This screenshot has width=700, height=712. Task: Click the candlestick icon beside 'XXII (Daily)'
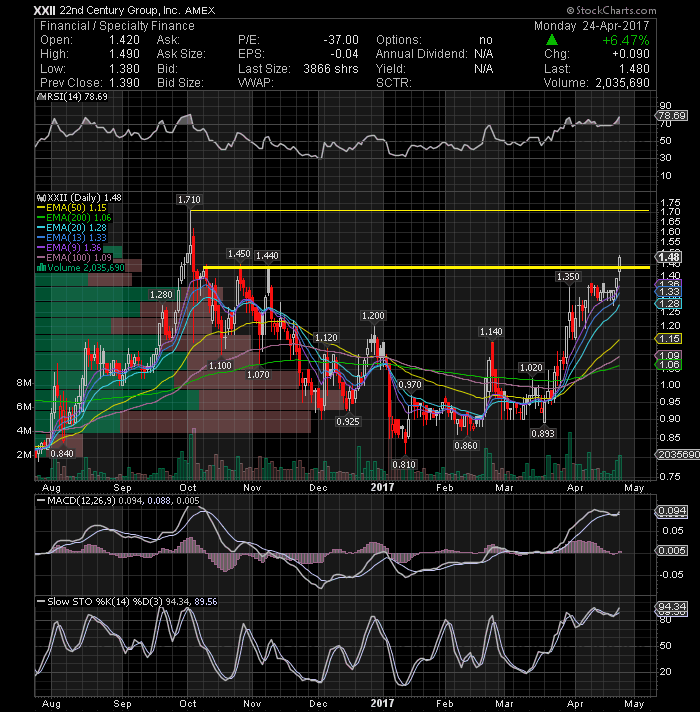(x=41, y=198)
